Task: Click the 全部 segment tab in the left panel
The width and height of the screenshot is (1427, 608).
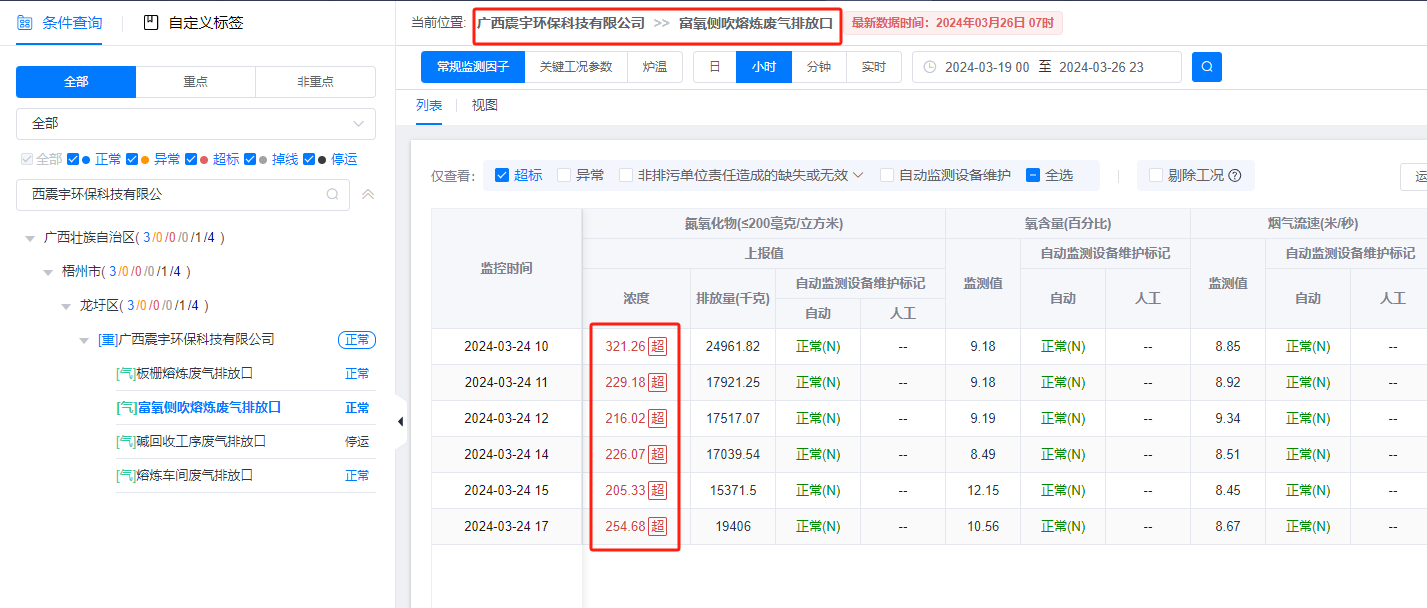Action: point(76,82)
